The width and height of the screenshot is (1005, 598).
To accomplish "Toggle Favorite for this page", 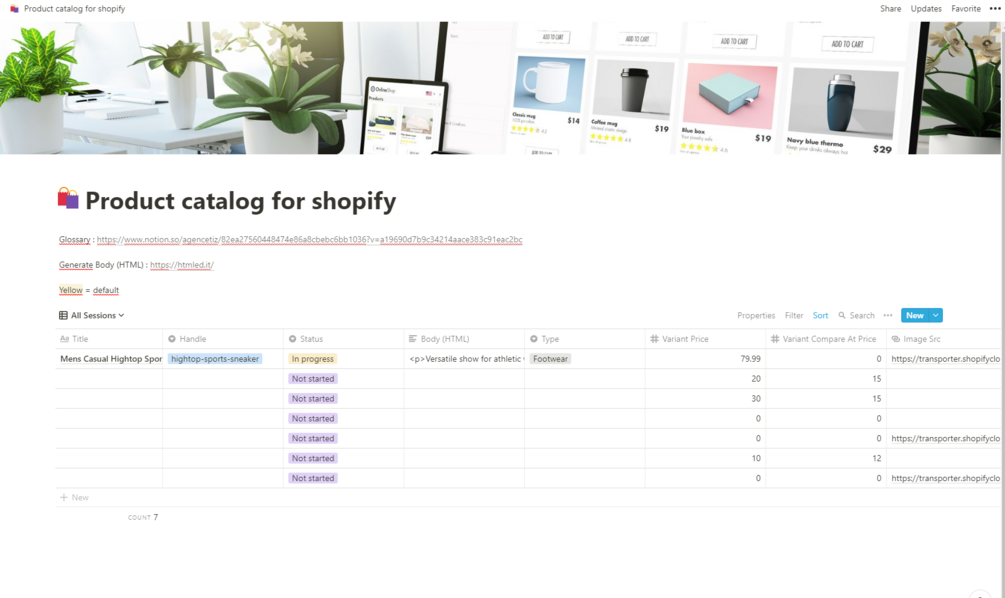I will click(x=965, y=8).
